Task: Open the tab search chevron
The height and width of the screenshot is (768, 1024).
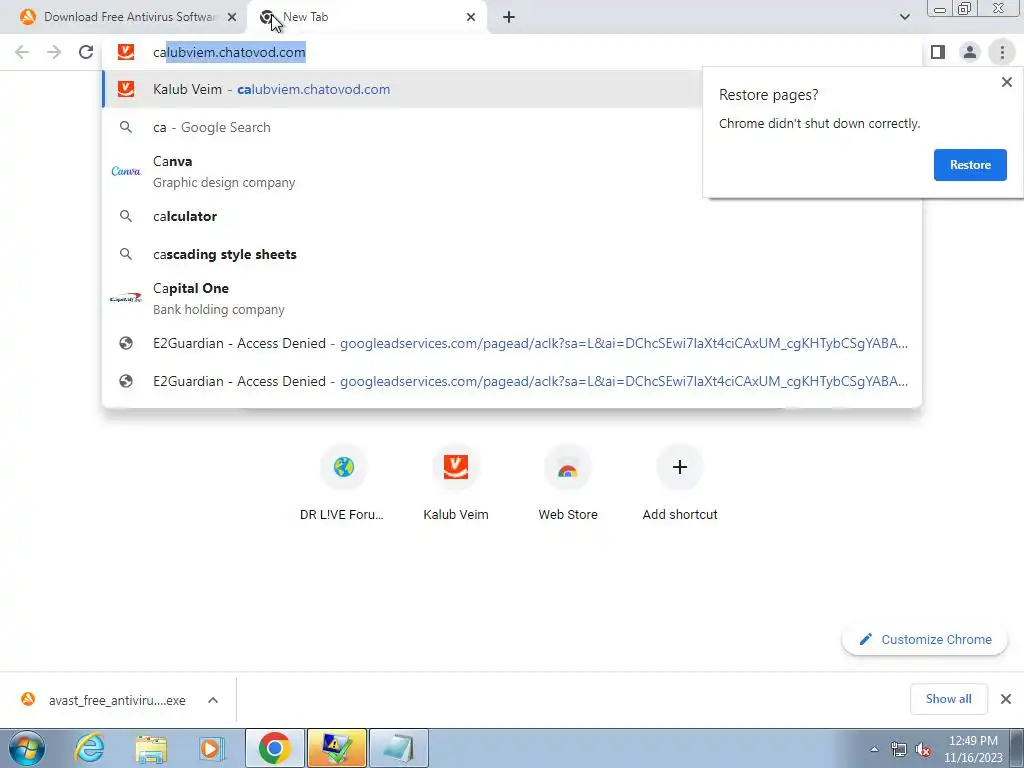Action: [904, 17]
